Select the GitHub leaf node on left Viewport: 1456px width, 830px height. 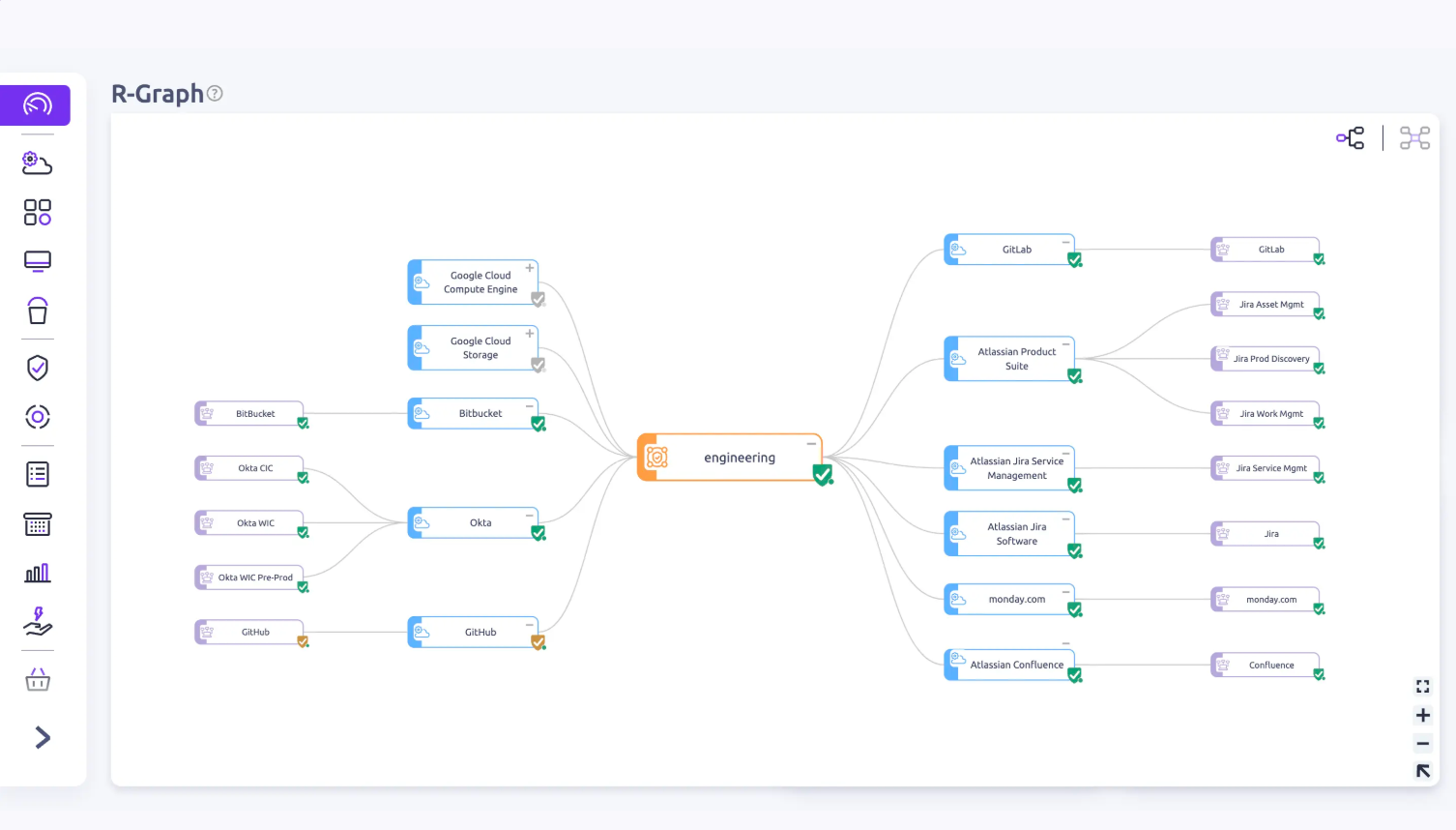(x=249, y=633)
